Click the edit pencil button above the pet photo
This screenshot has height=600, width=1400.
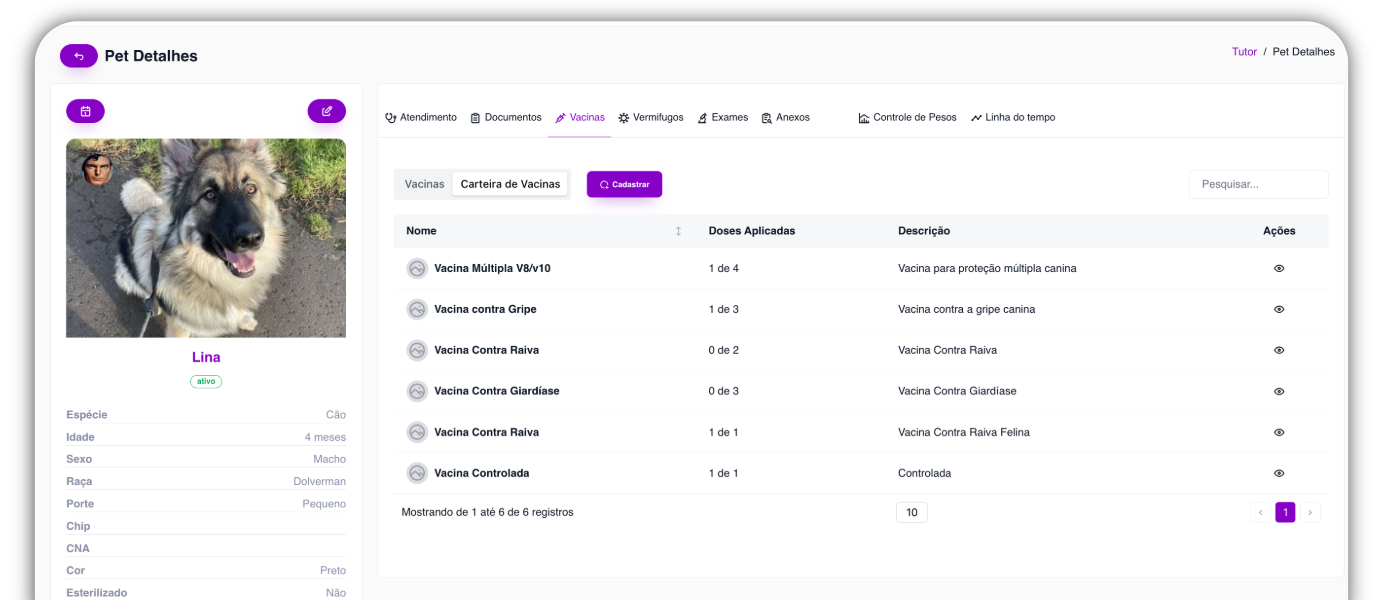point(326,111)
